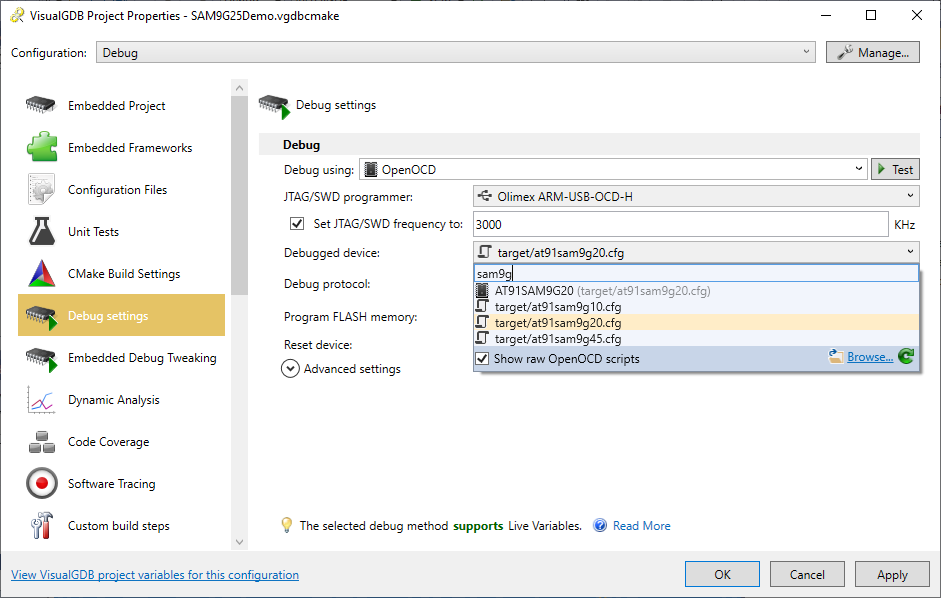Open the JTAG/SWD programmer dropdown
This screenshot has width=941, height=598.
(696, 196)
